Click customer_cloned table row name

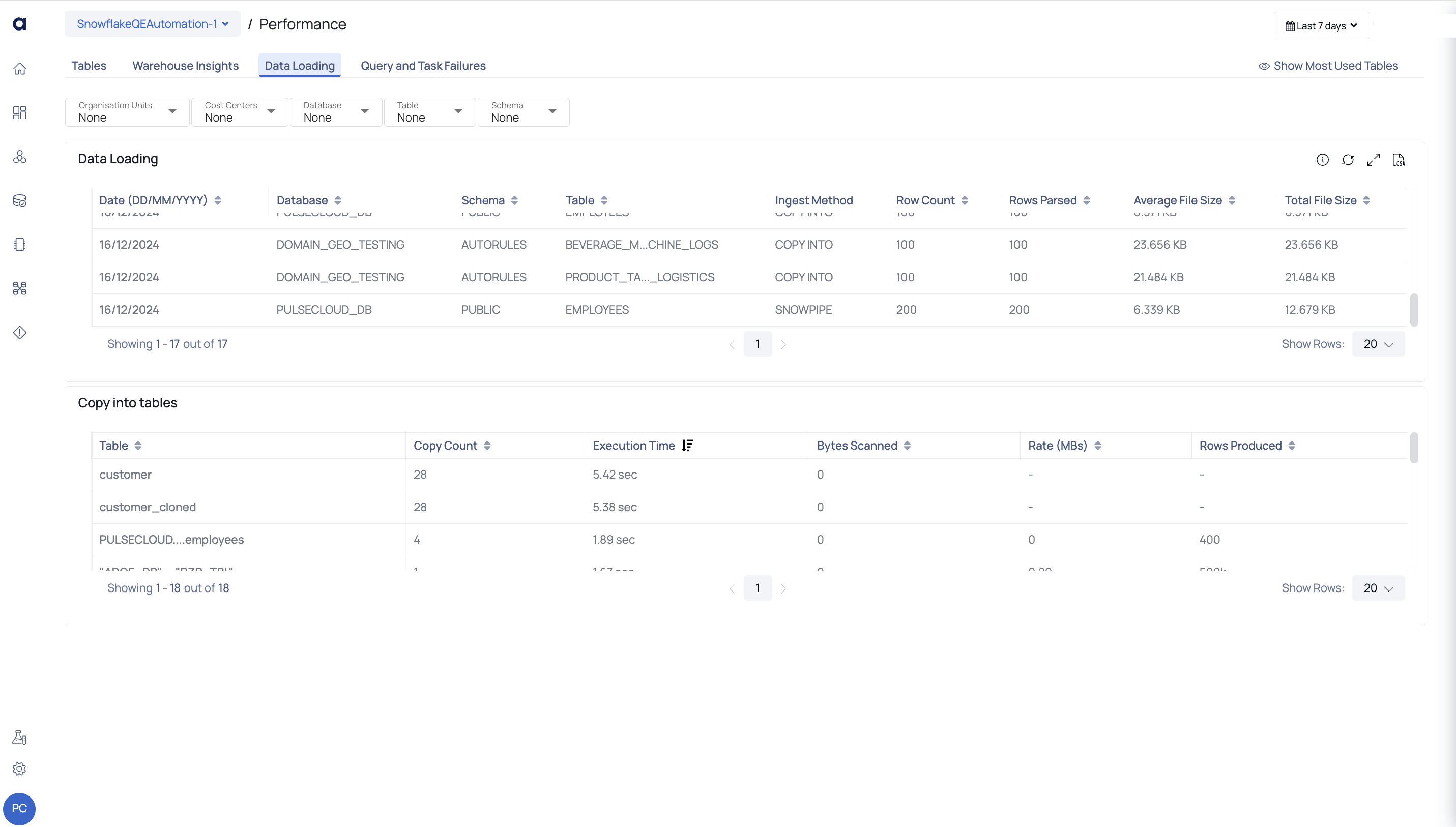148,507
